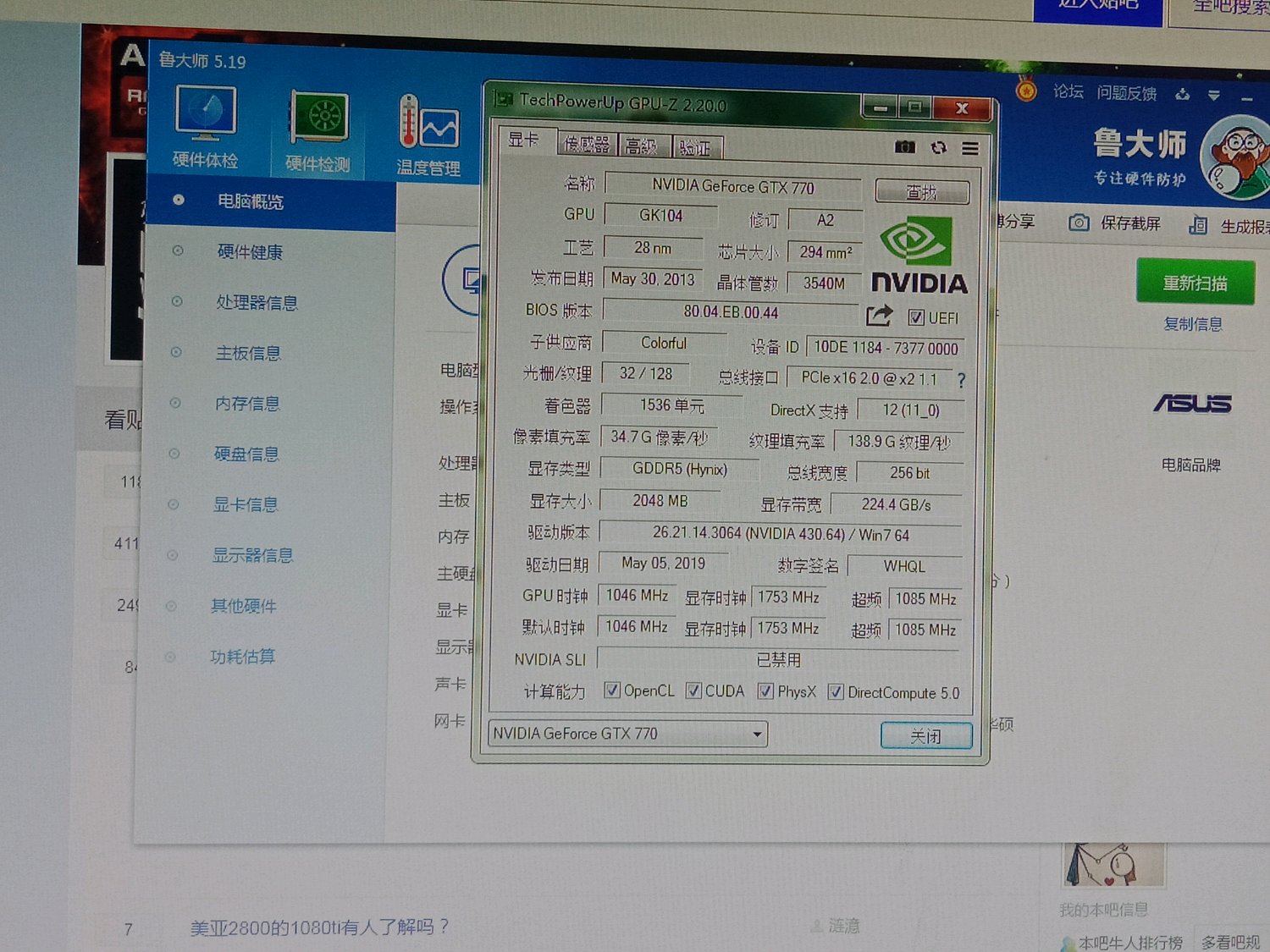Click the 数字签名 field showing WHQL
Screen dimensions: 1270x952
click(x=904, y=566)
